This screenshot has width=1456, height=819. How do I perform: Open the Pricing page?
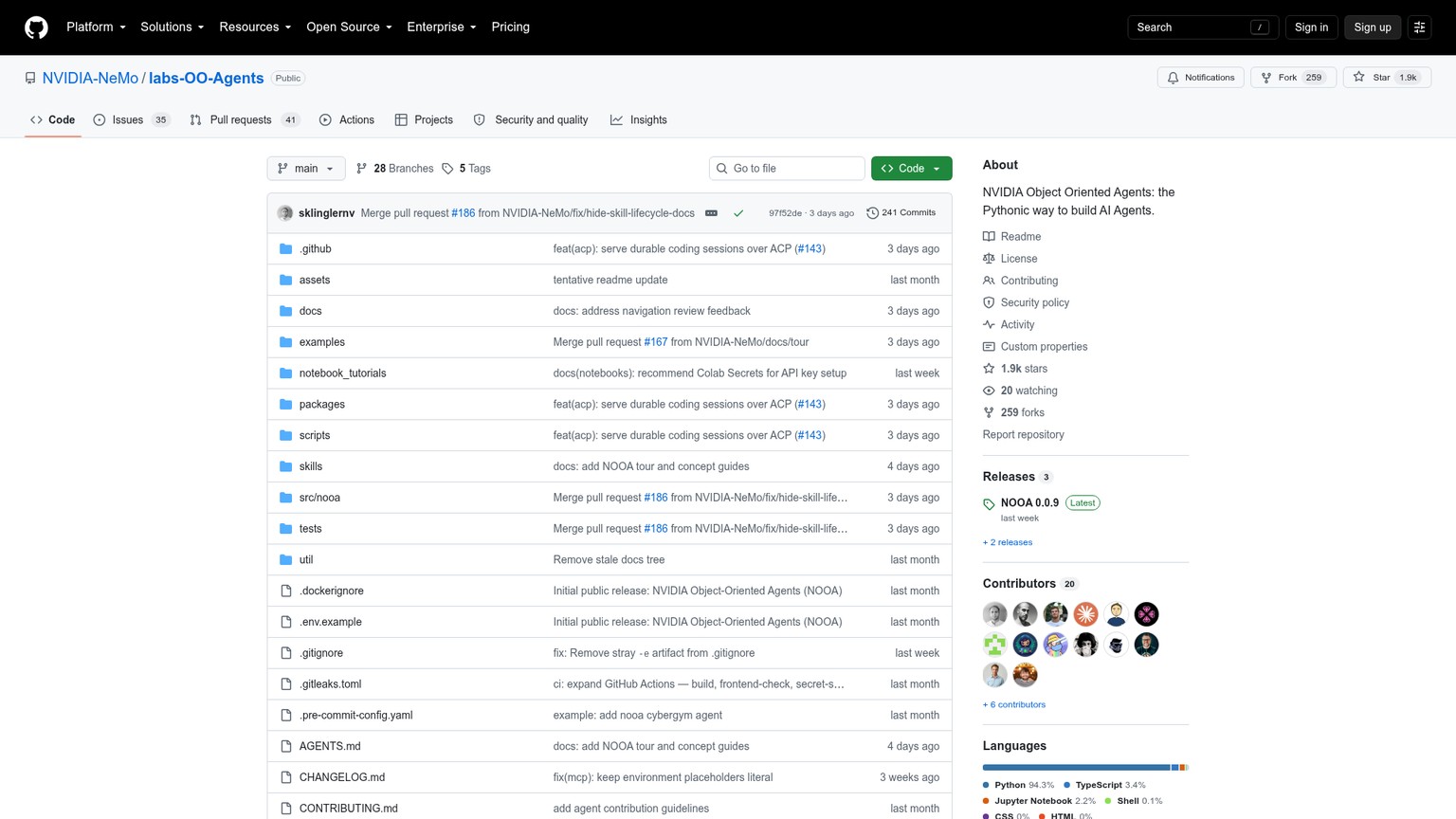510,27
